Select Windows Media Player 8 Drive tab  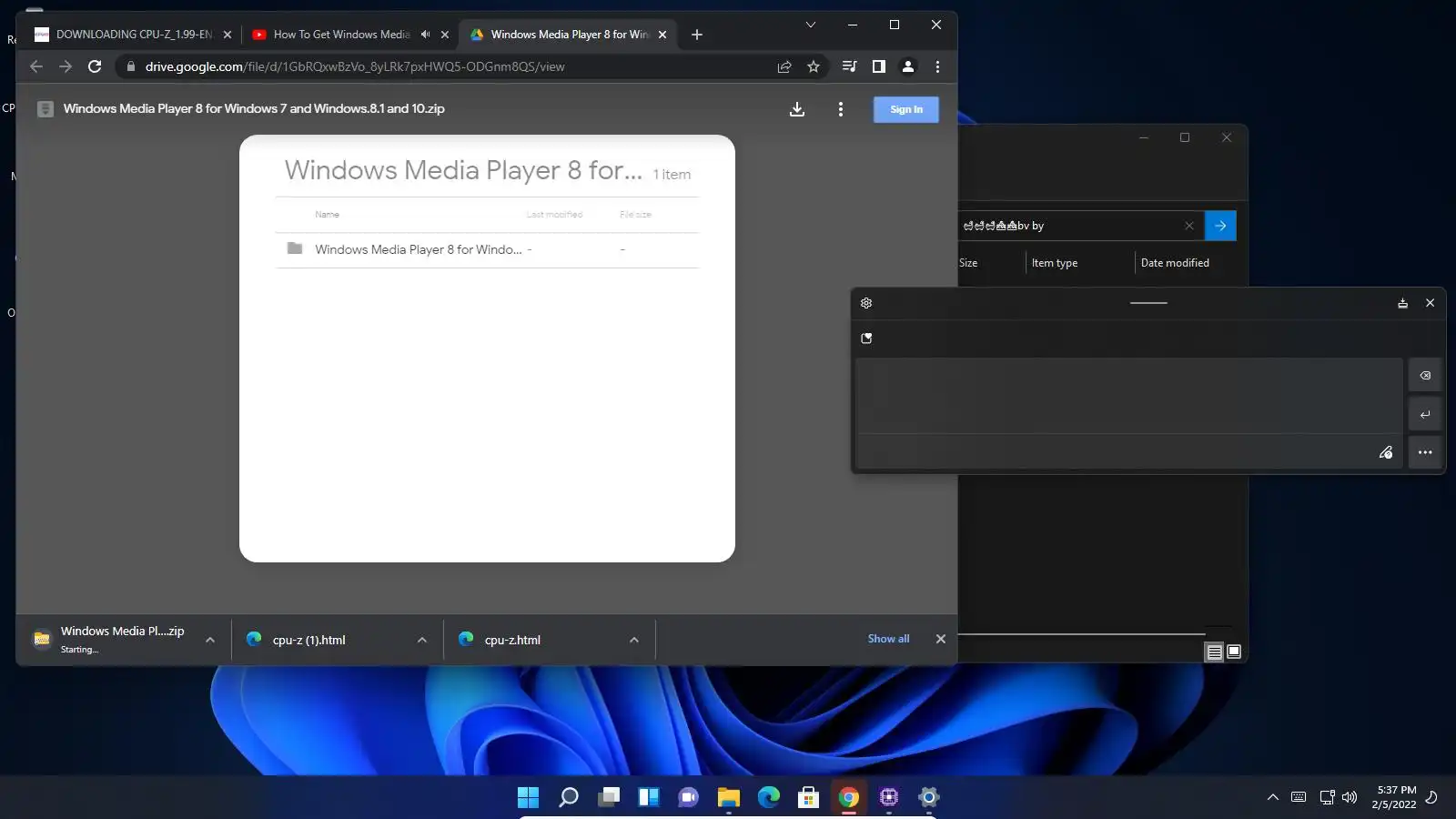(569, 35)
